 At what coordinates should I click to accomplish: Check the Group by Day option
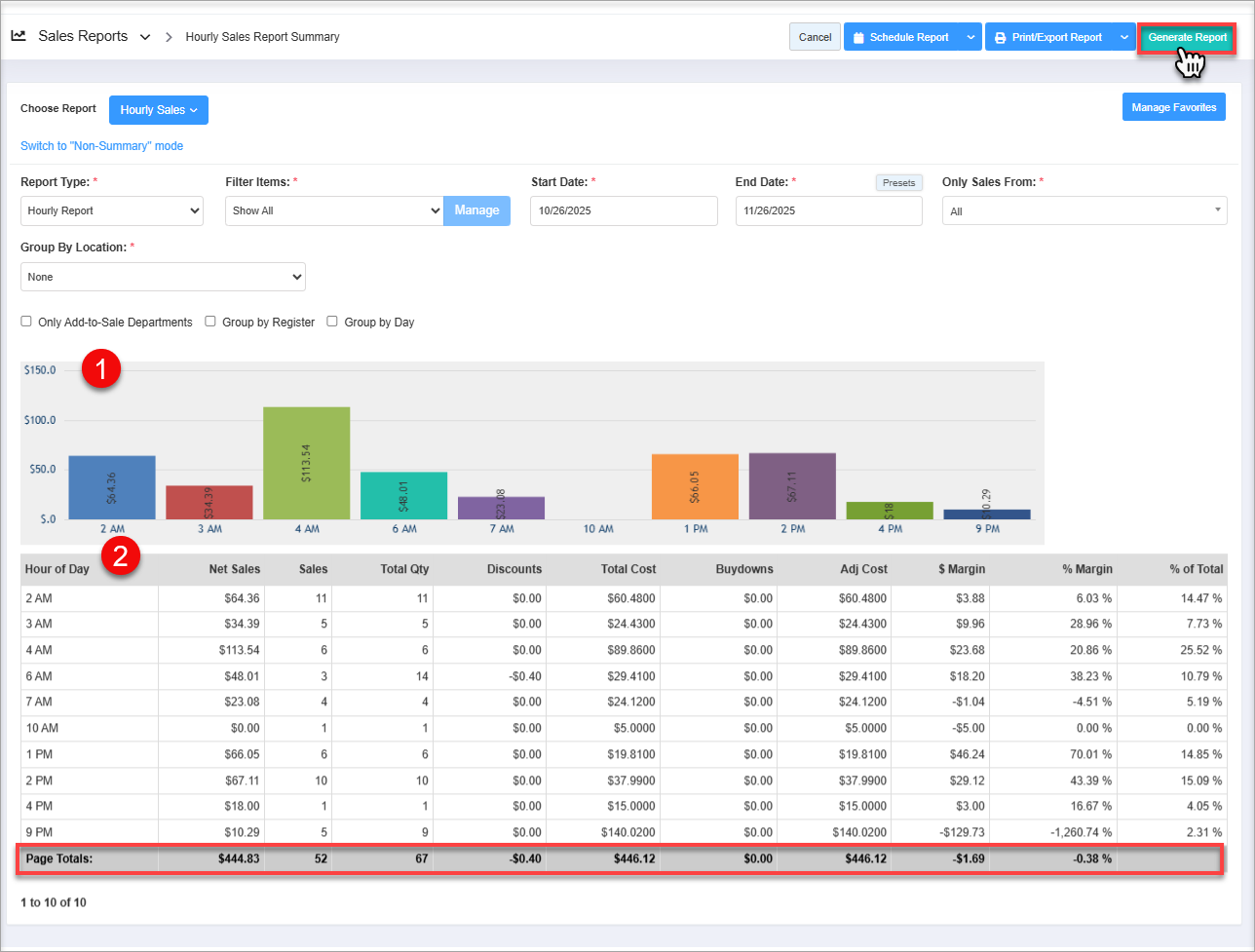pos(332,322)
